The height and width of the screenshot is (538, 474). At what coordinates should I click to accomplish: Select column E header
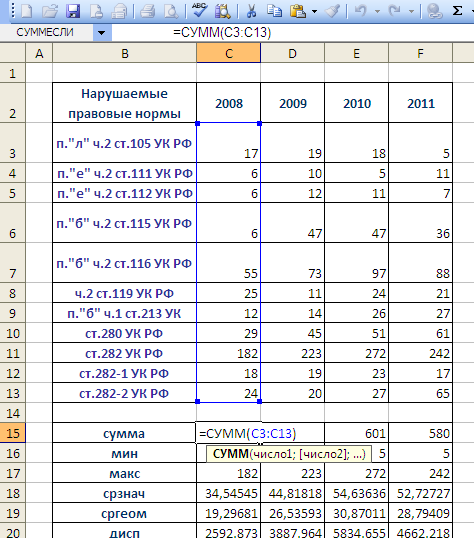357,54
